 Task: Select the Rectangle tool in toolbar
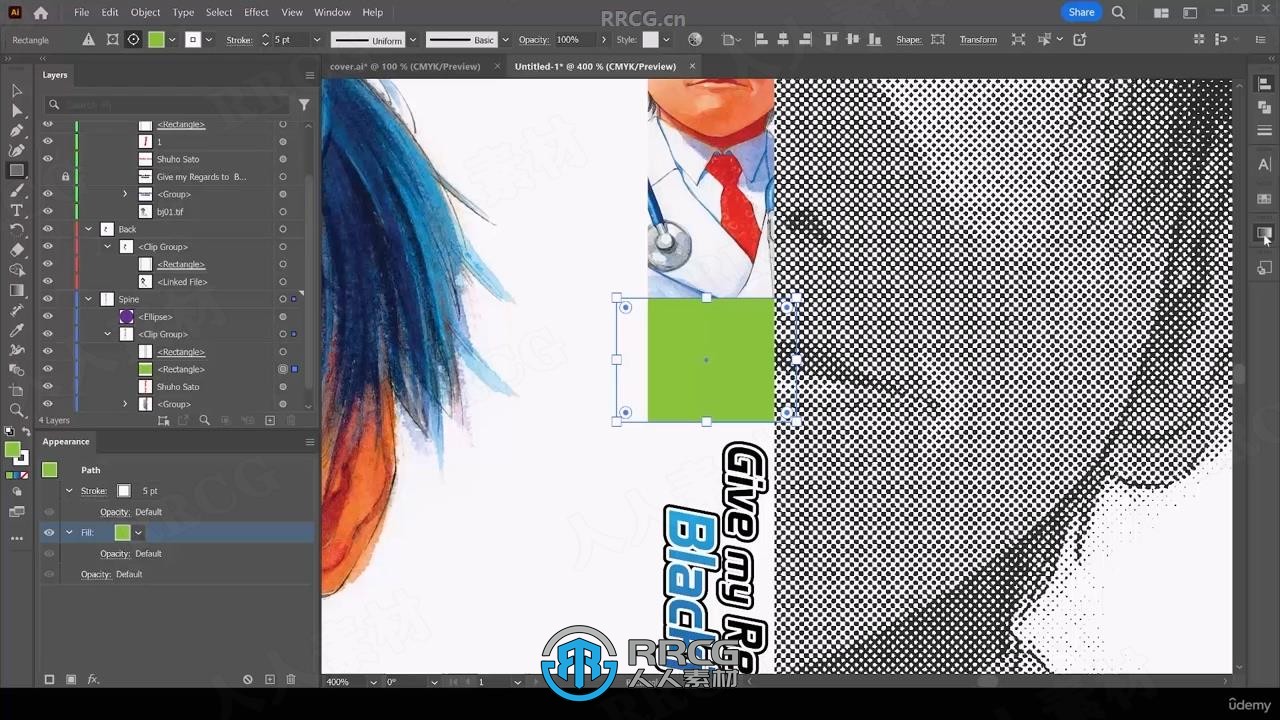[x=17, y=171]
